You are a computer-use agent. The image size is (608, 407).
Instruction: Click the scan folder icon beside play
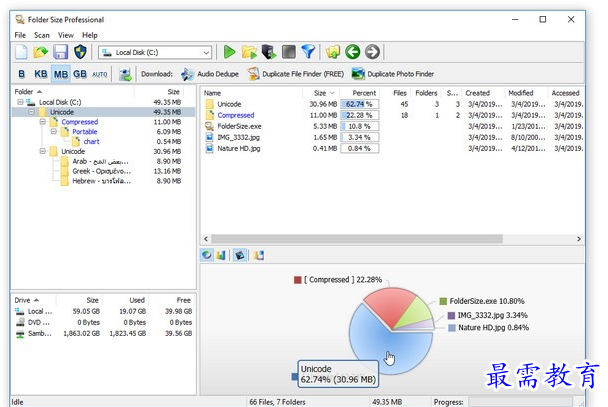tap(249, 52)
